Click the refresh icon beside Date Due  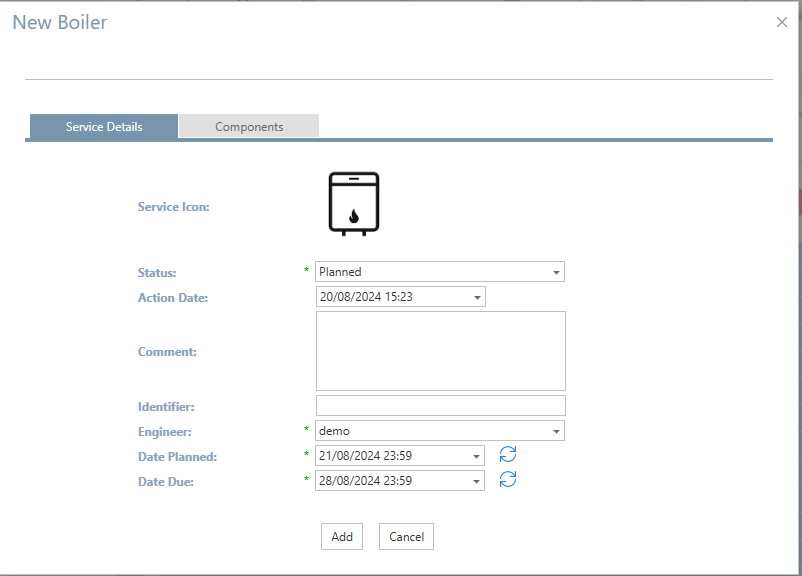point(508,479)
